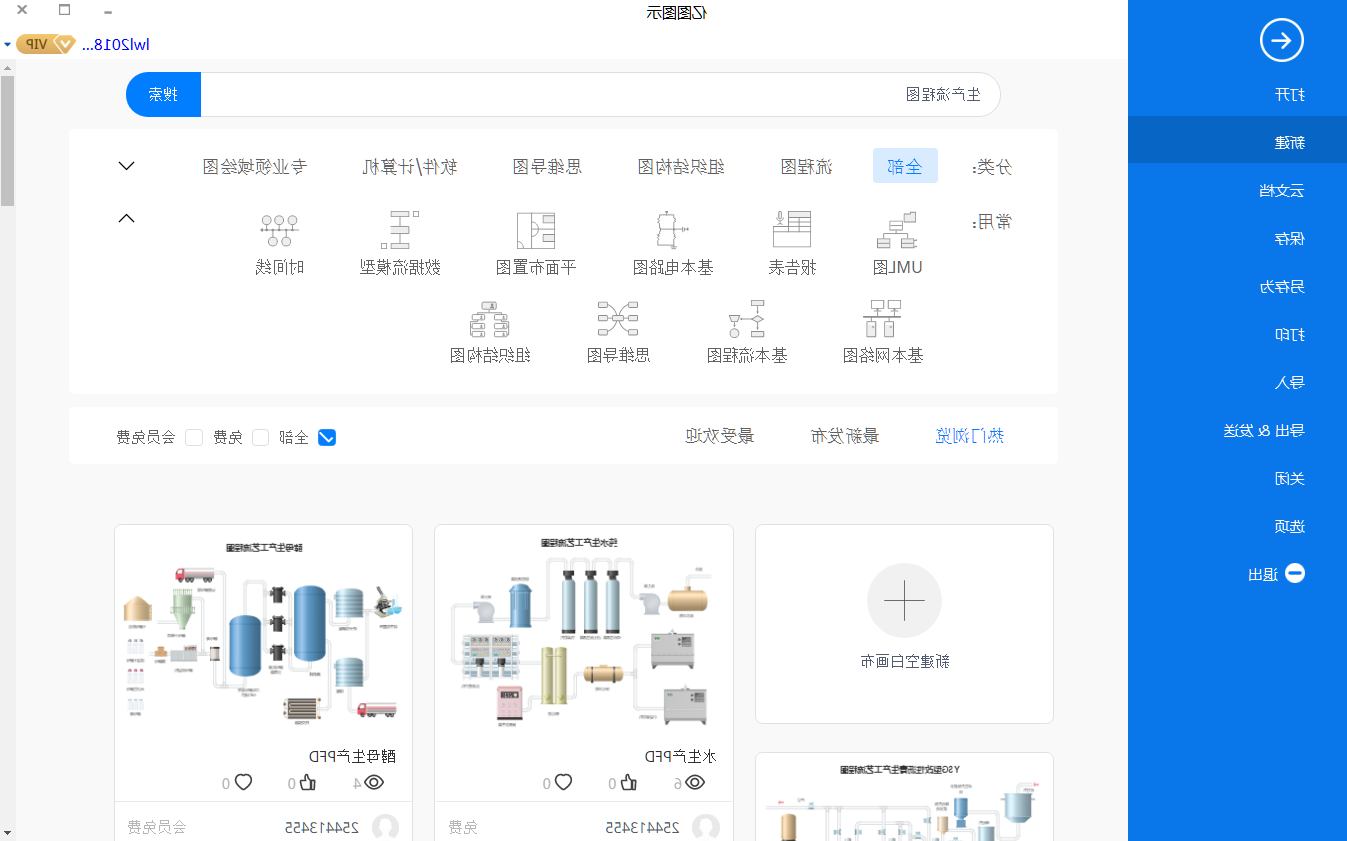Screen dimensions: 1347x841
Task: Open the 水生产PFD template thumbnail
Action: (584, 633)
